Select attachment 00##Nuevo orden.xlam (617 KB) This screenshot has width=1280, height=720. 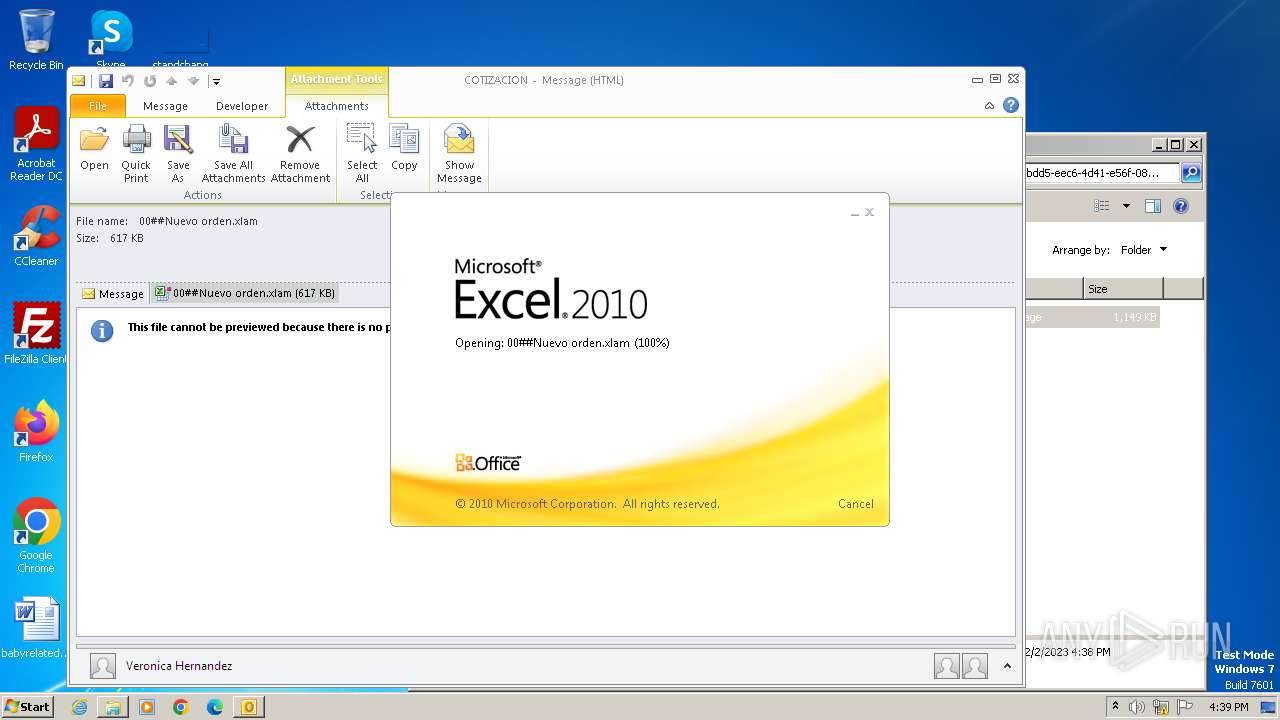(x=245, y=294)
